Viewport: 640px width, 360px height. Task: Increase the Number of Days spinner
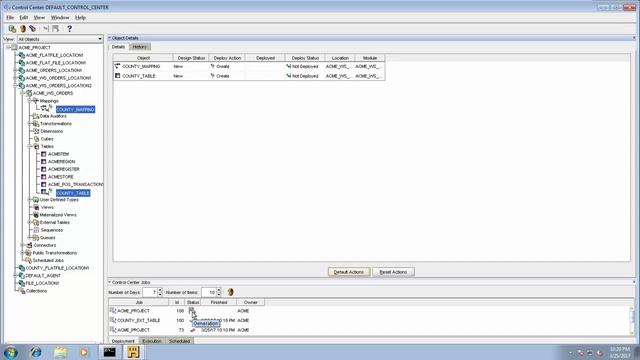coord(160,290)
